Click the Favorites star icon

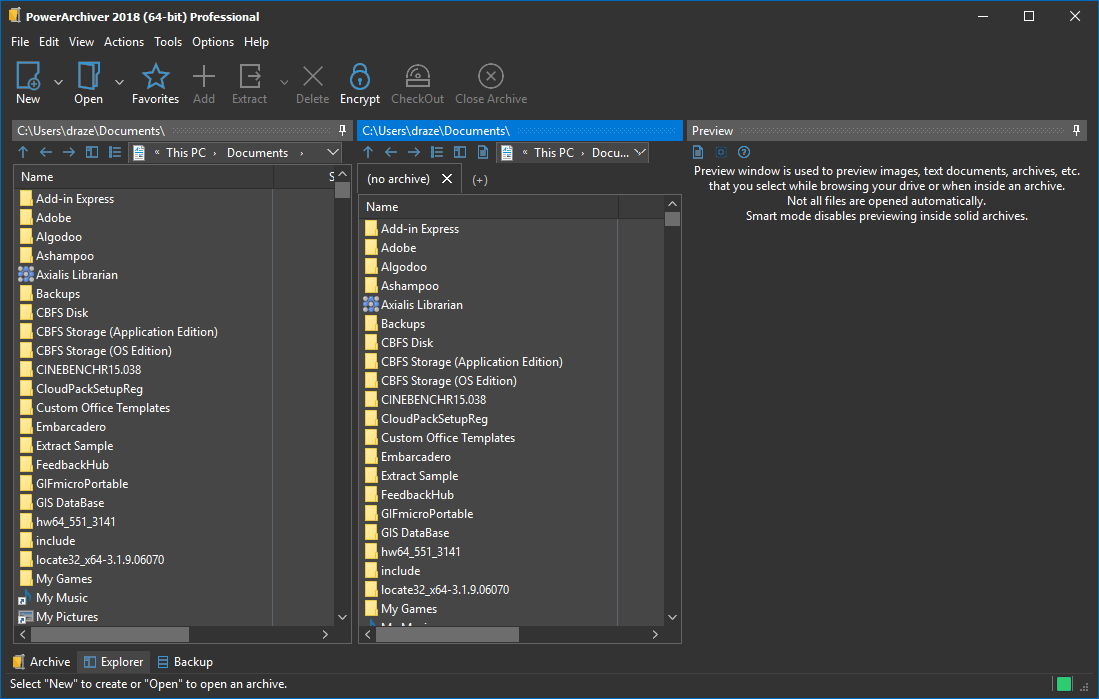coord(155,76)
